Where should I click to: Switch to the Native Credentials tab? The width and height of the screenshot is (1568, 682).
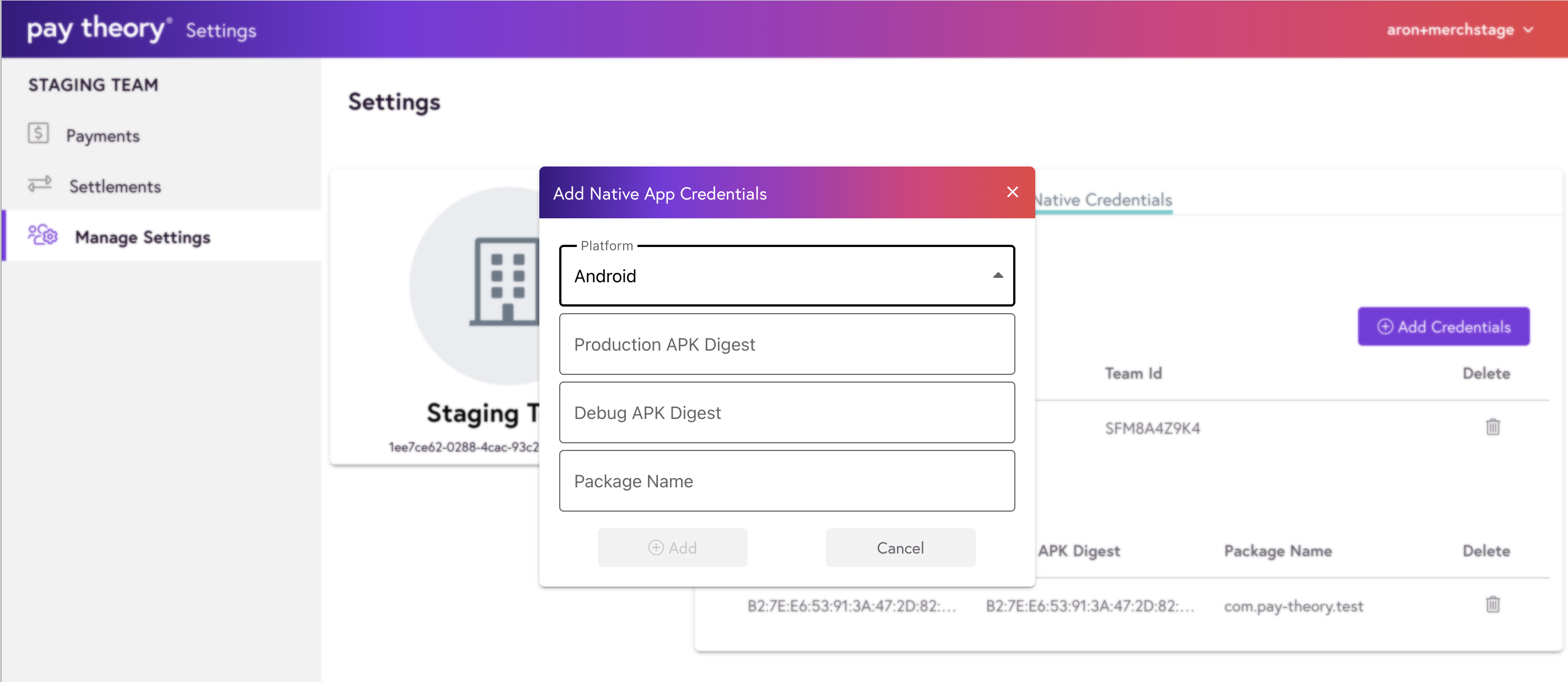click(x=1103, y=200)
